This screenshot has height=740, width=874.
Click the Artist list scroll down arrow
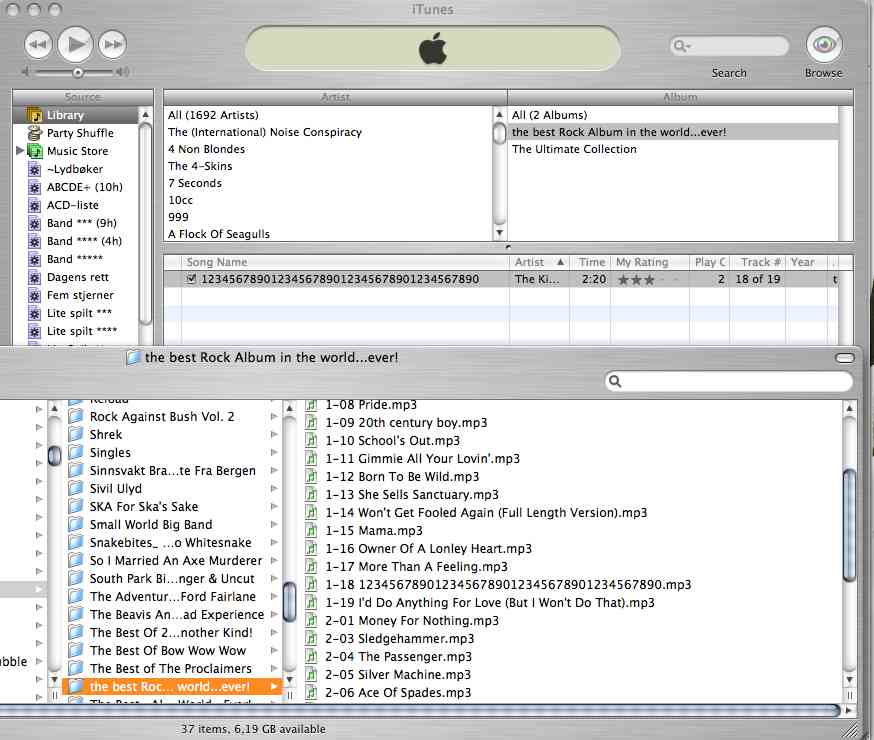(500, 233)
